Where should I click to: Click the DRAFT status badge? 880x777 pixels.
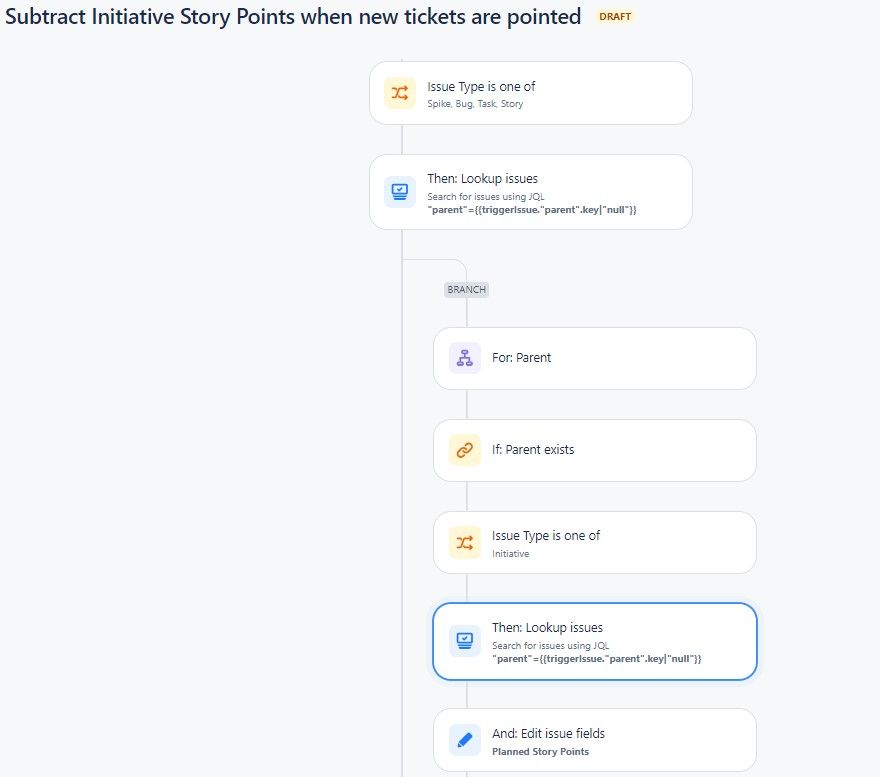pyautogui.click(x=615, y=17)
